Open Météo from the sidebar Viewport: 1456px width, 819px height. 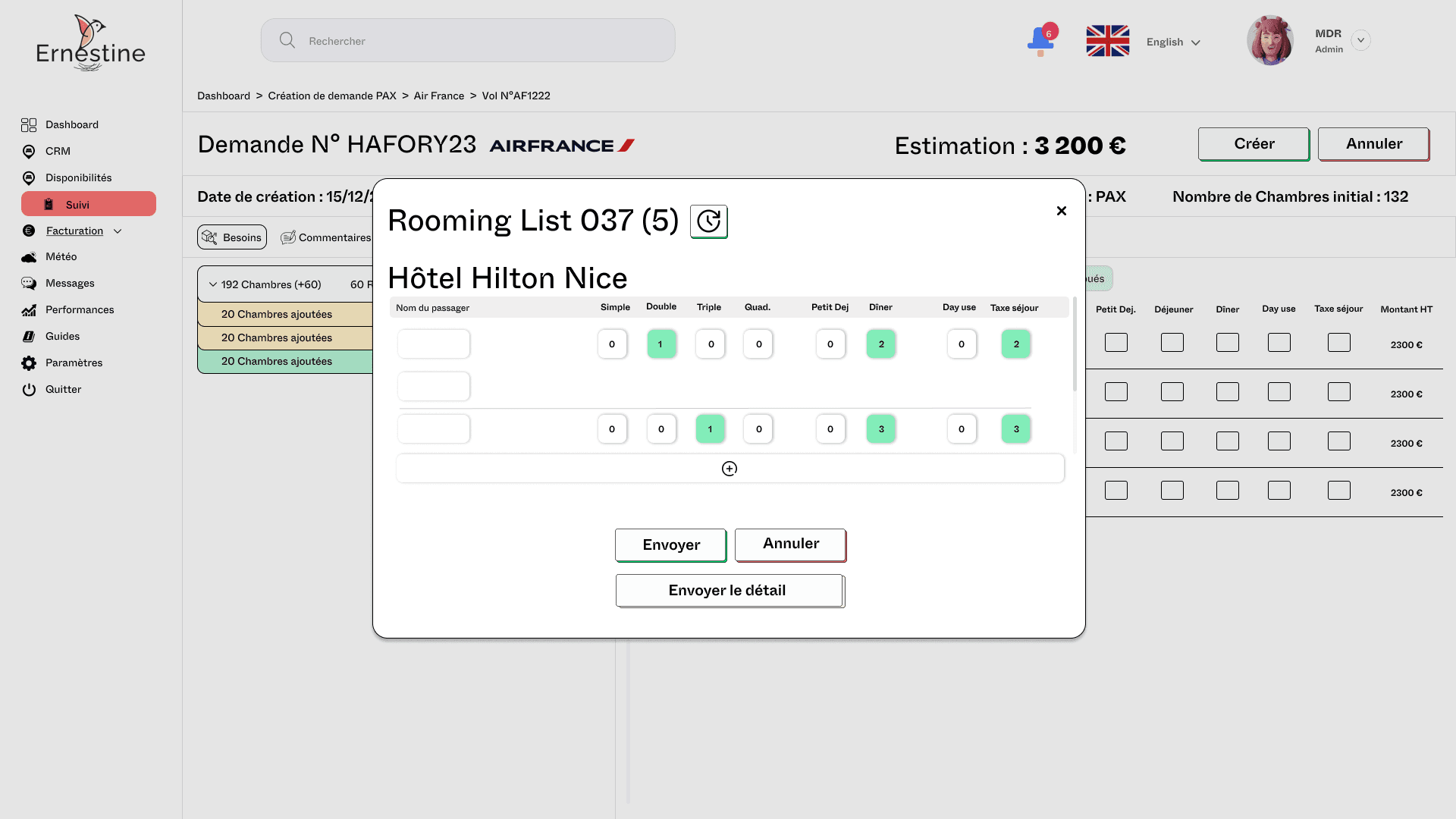coord(61,257)
